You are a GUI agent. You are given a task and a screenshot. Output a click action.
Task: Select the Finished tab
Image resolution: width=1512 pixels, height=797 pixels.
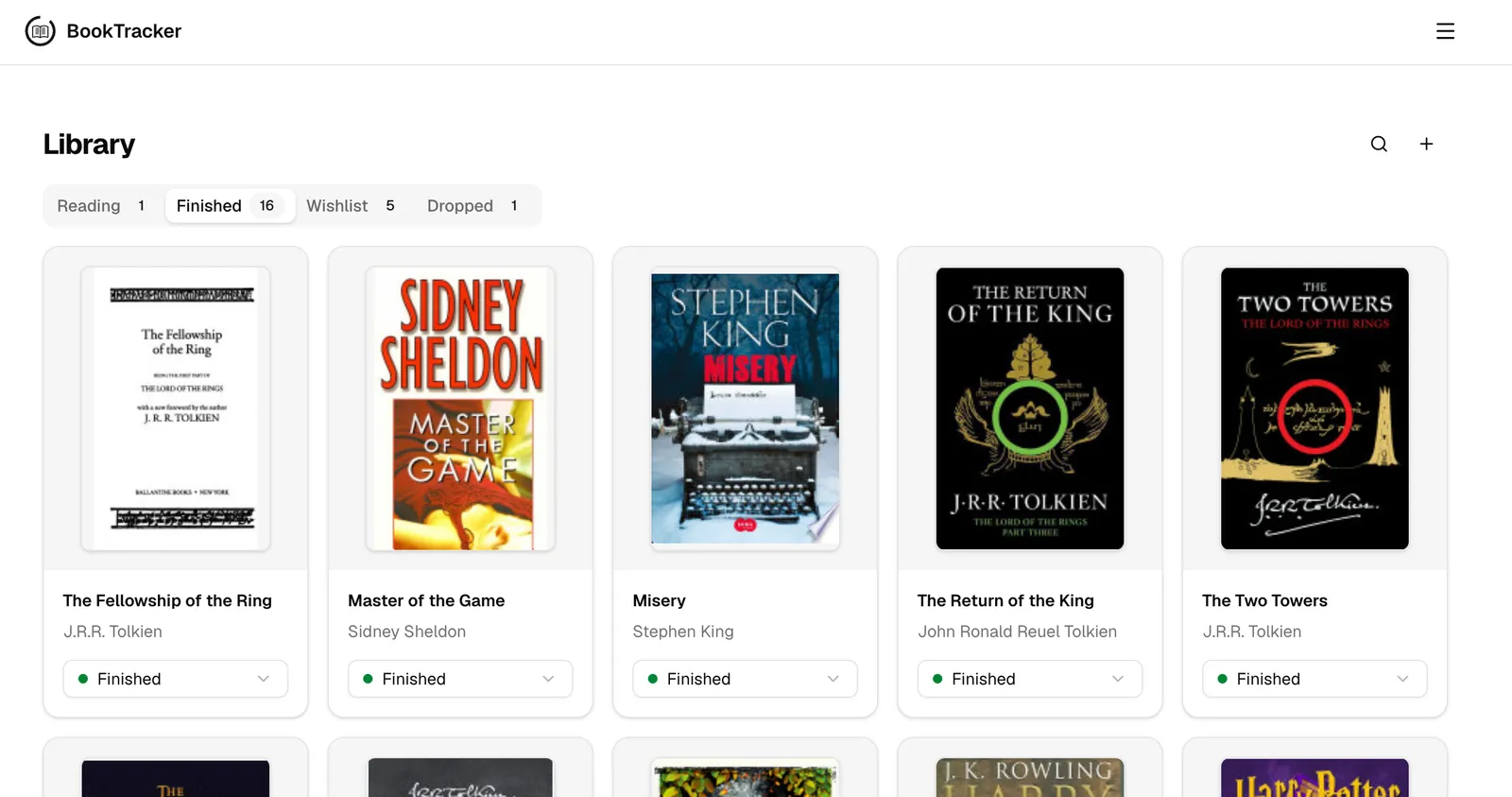(x=230, y=205)
